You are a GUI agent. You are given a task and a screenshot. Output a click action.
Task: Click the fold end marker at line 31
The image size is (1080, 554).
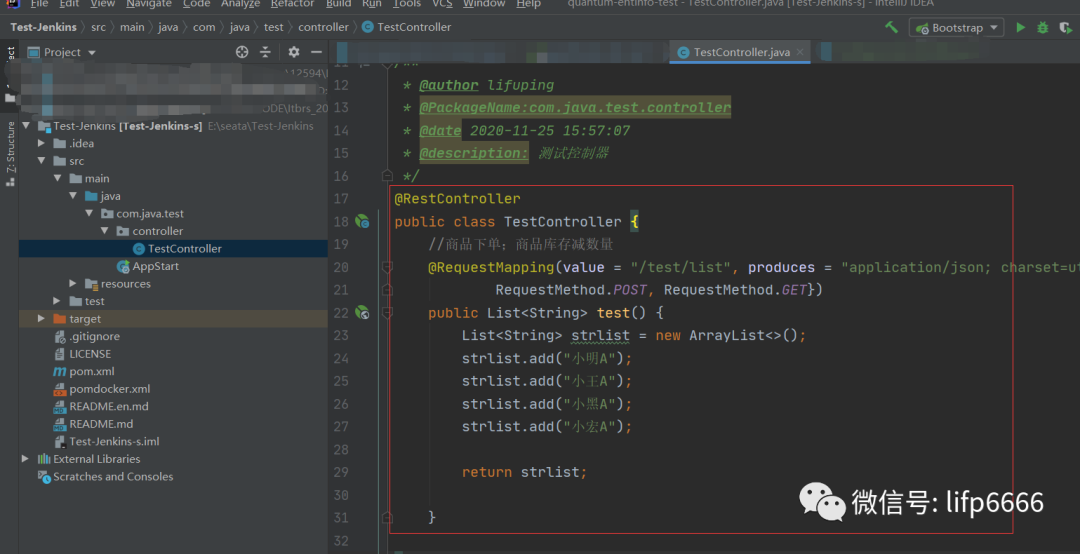[x=387, y=517]
